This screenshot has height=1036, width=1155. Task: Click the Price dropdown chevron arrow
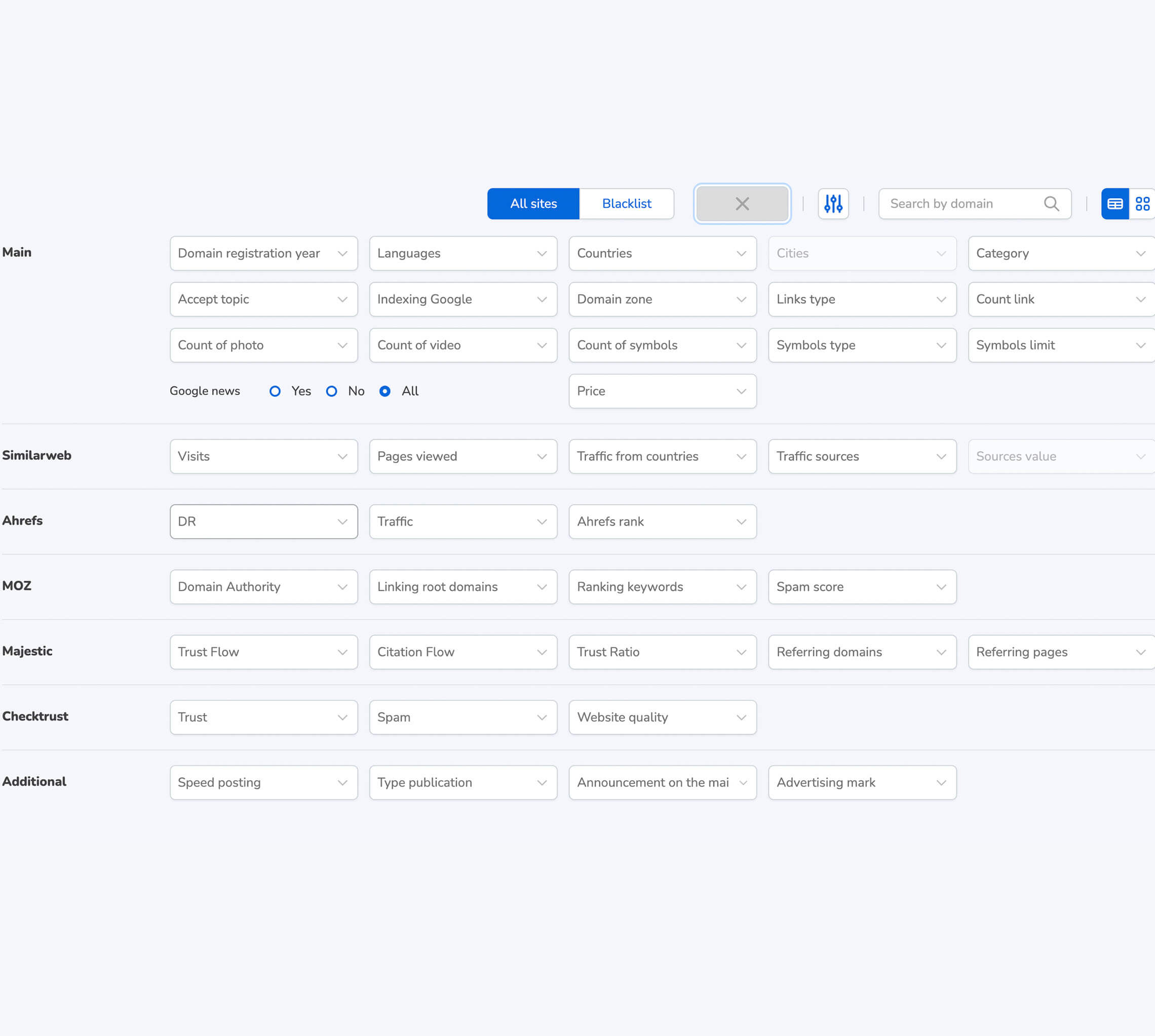tap(741, 391)
